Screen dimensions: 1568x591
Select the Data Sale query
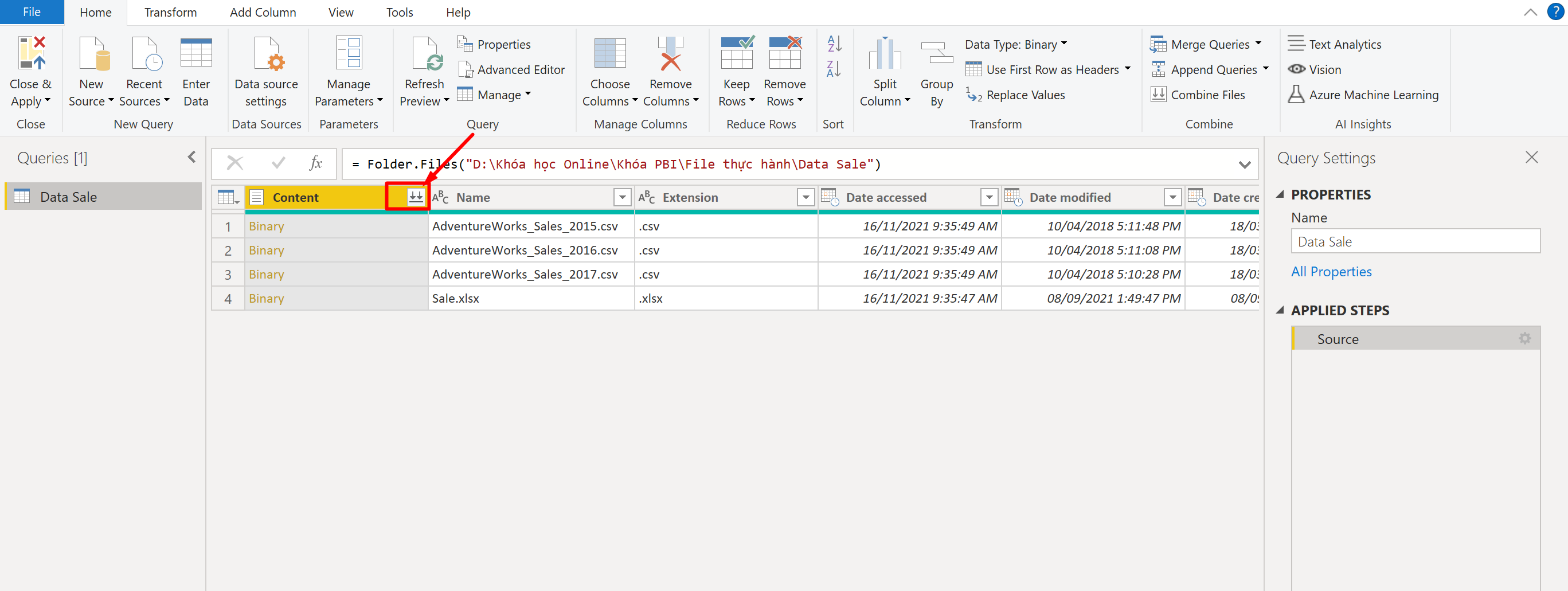tap(103, 197)
